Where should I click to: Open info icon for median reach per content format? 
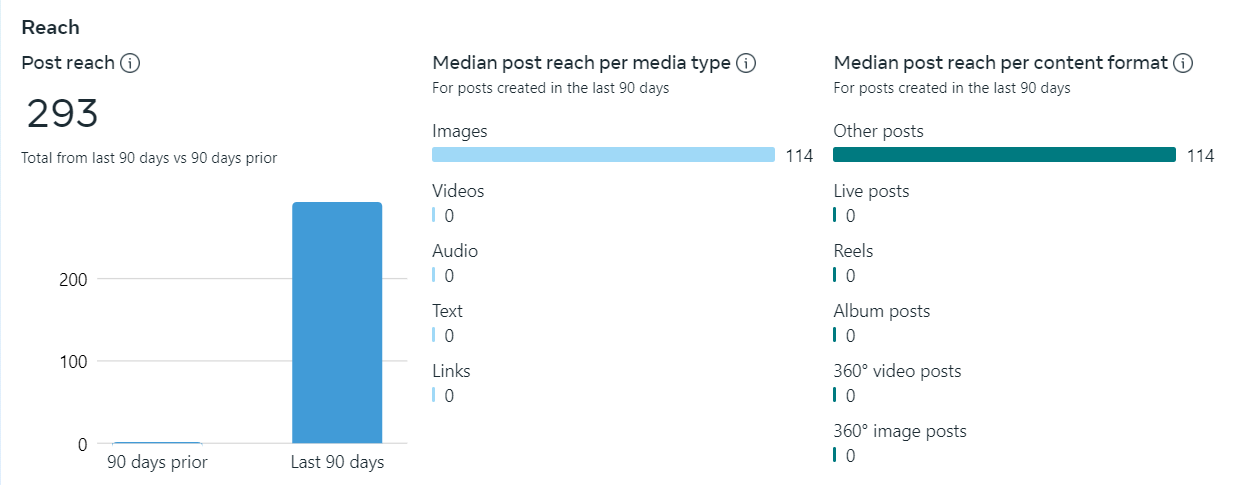coord(1183,63)
